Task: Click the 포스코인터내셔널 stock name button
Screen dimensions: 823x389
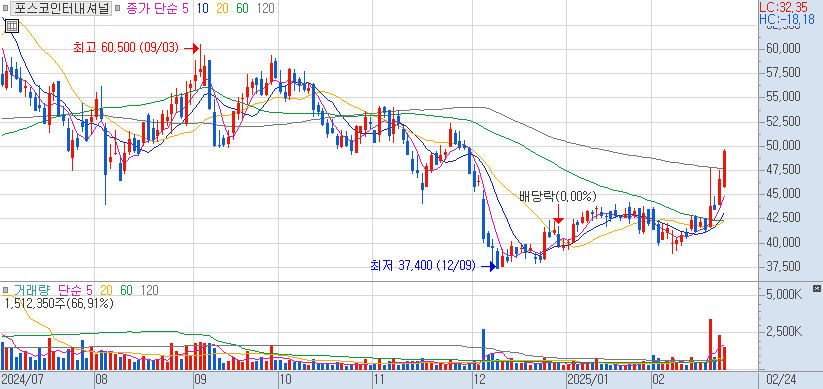Action: click(61, 8)
